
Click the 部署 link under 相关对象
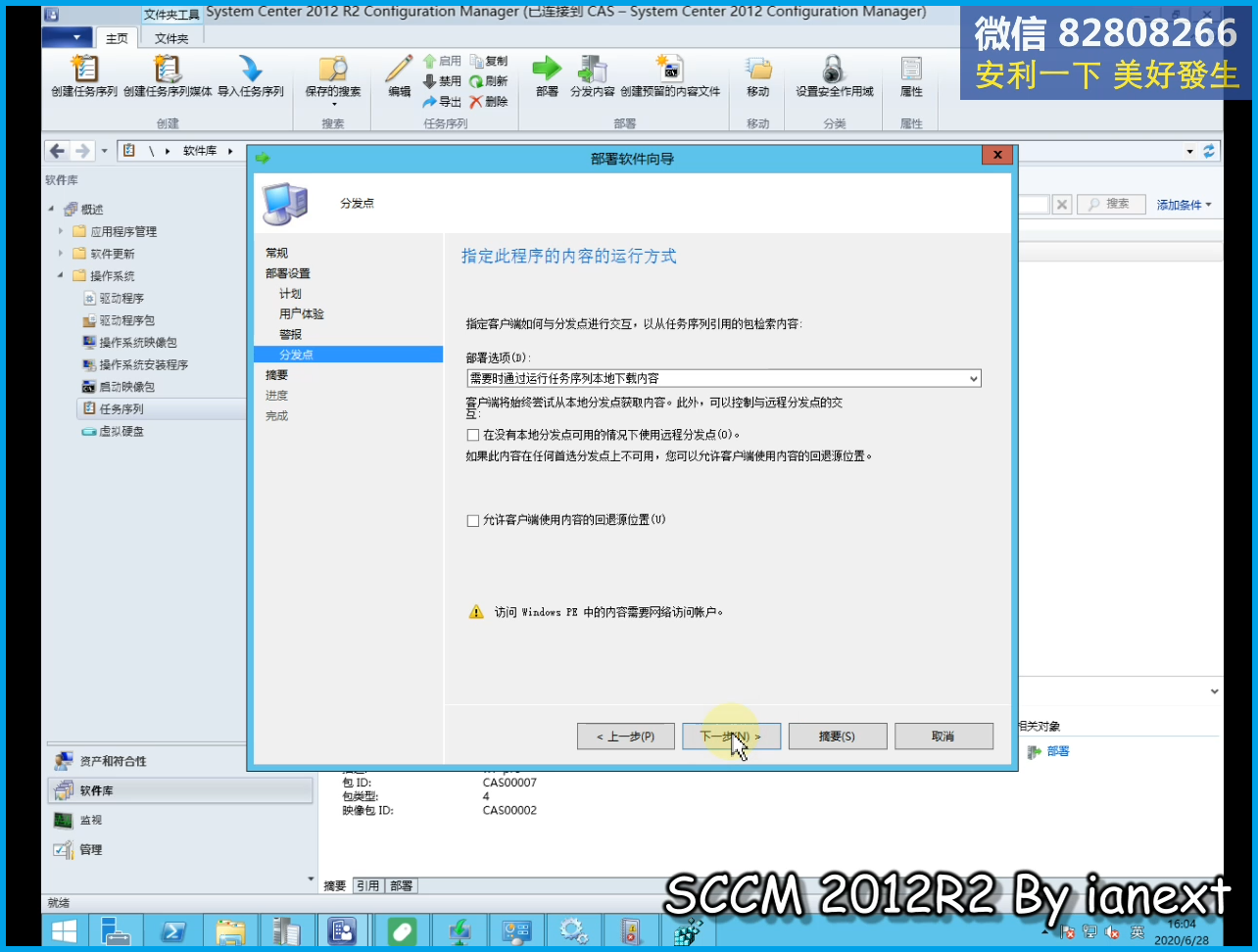point(1057,751)
